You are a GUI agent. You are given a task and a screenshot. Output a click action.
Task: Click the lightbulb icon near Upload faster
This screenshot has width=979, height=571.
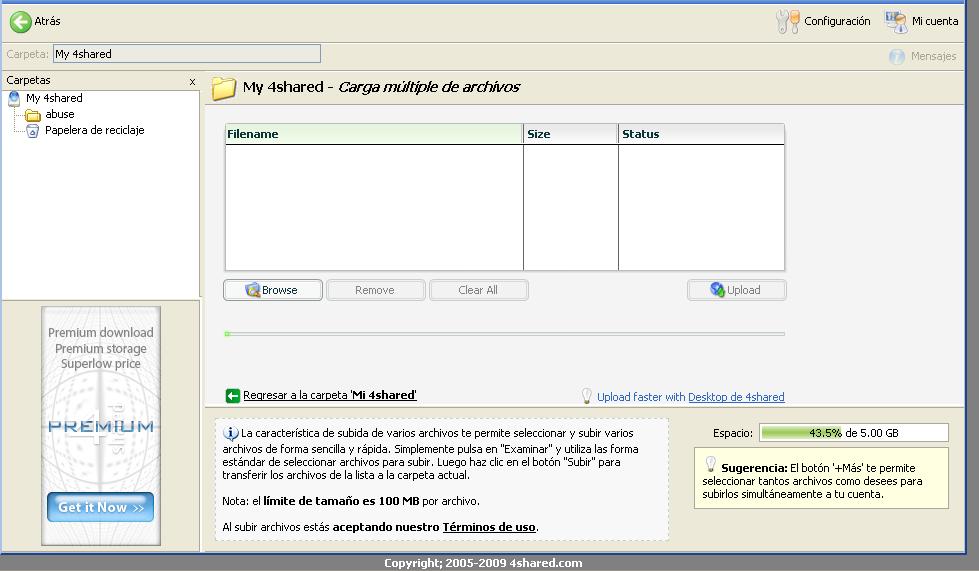(586, 396)
